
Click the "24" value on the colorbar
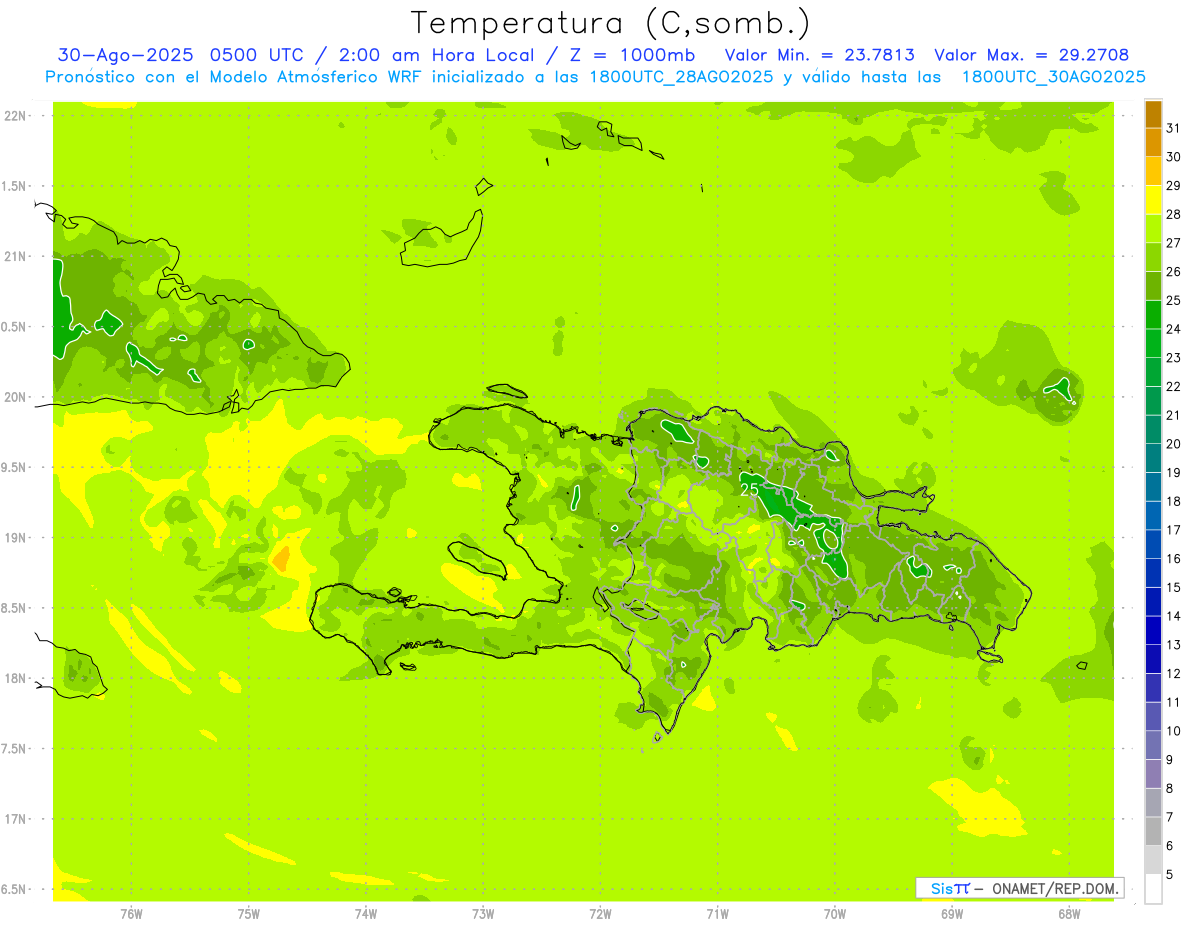(1174, 329)
